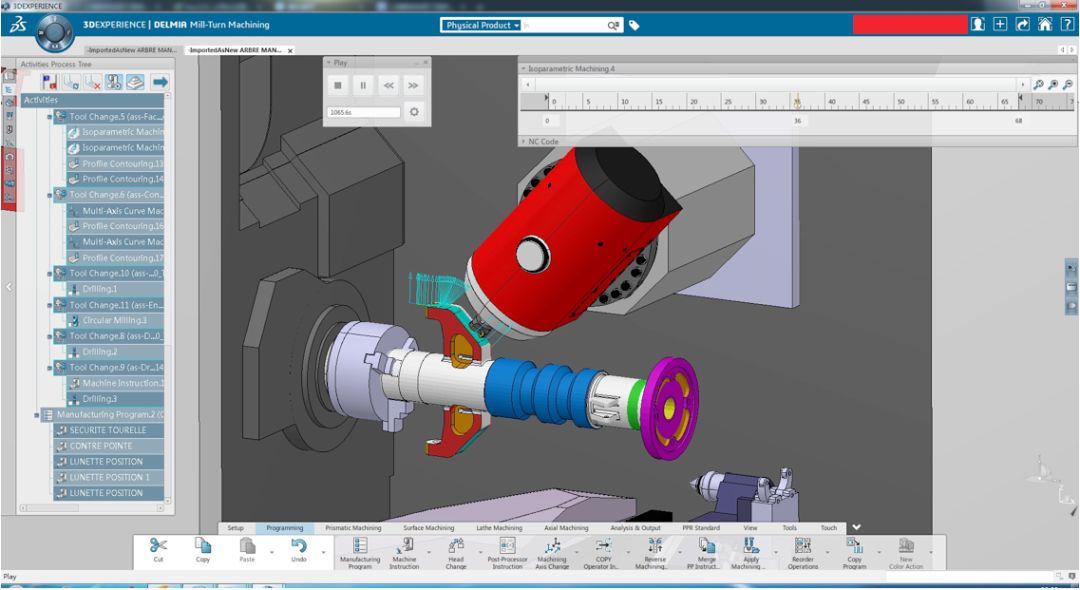The height and width of the screenshot is (590, 1080).
Task: Go to the Home icon in top bar
Action: (1045, 25)
